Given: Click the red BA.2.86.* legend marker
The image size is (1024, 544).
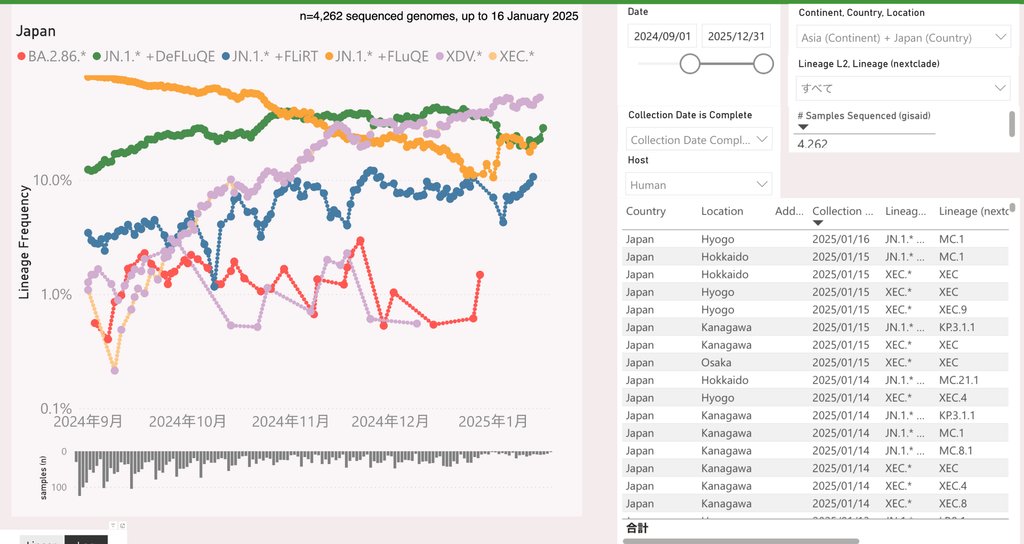Looking at the screenshot, I should coord(20,56).
